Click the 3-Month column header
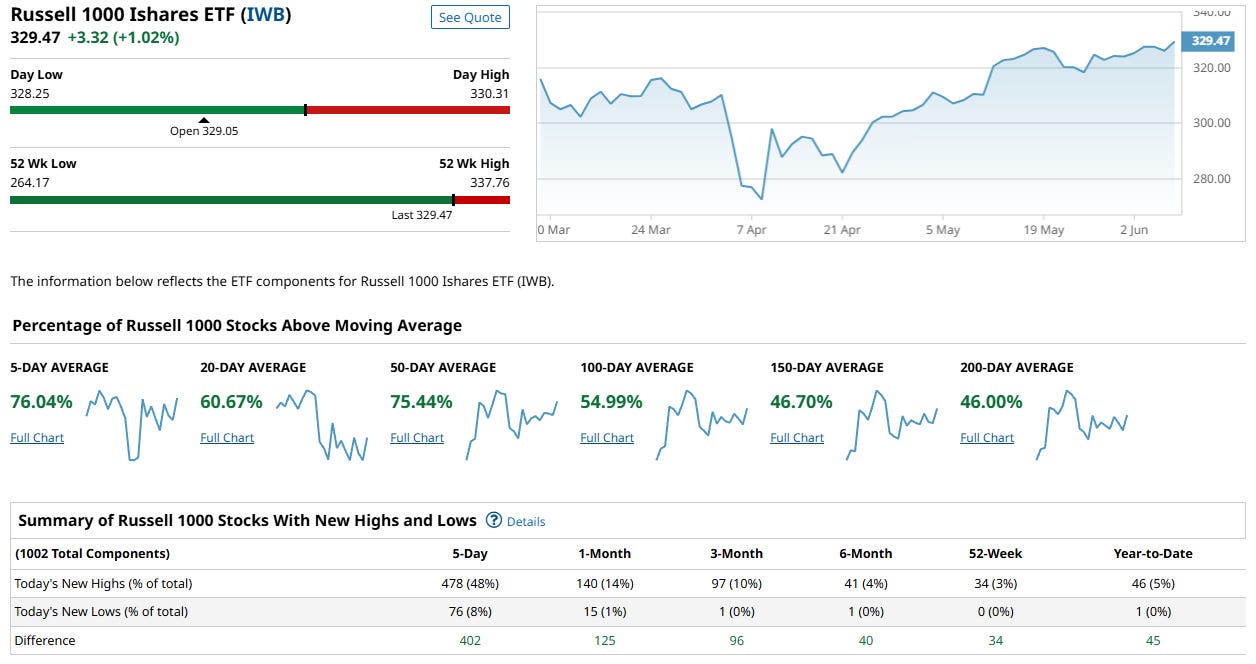Viewport: 1256px width, 664px height. 736,553
